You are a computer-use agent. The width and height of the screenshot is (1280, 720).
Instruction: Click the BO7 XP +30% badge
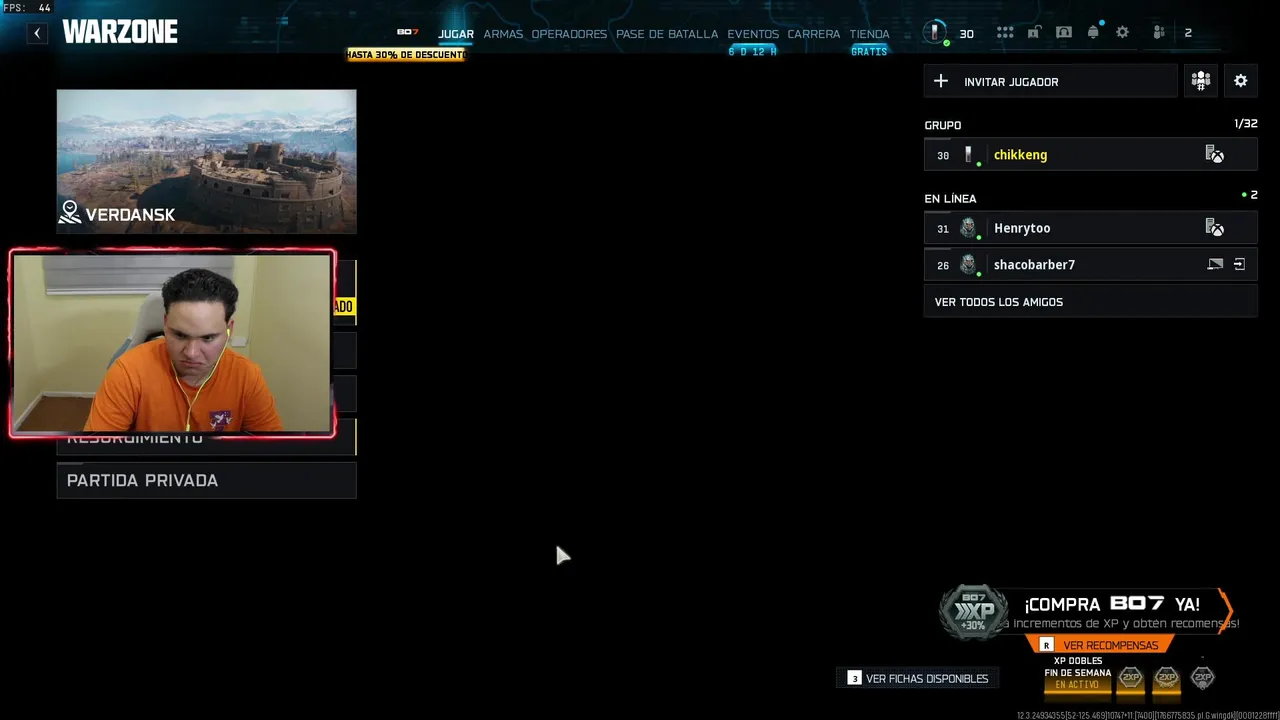[x=974, y=612]
